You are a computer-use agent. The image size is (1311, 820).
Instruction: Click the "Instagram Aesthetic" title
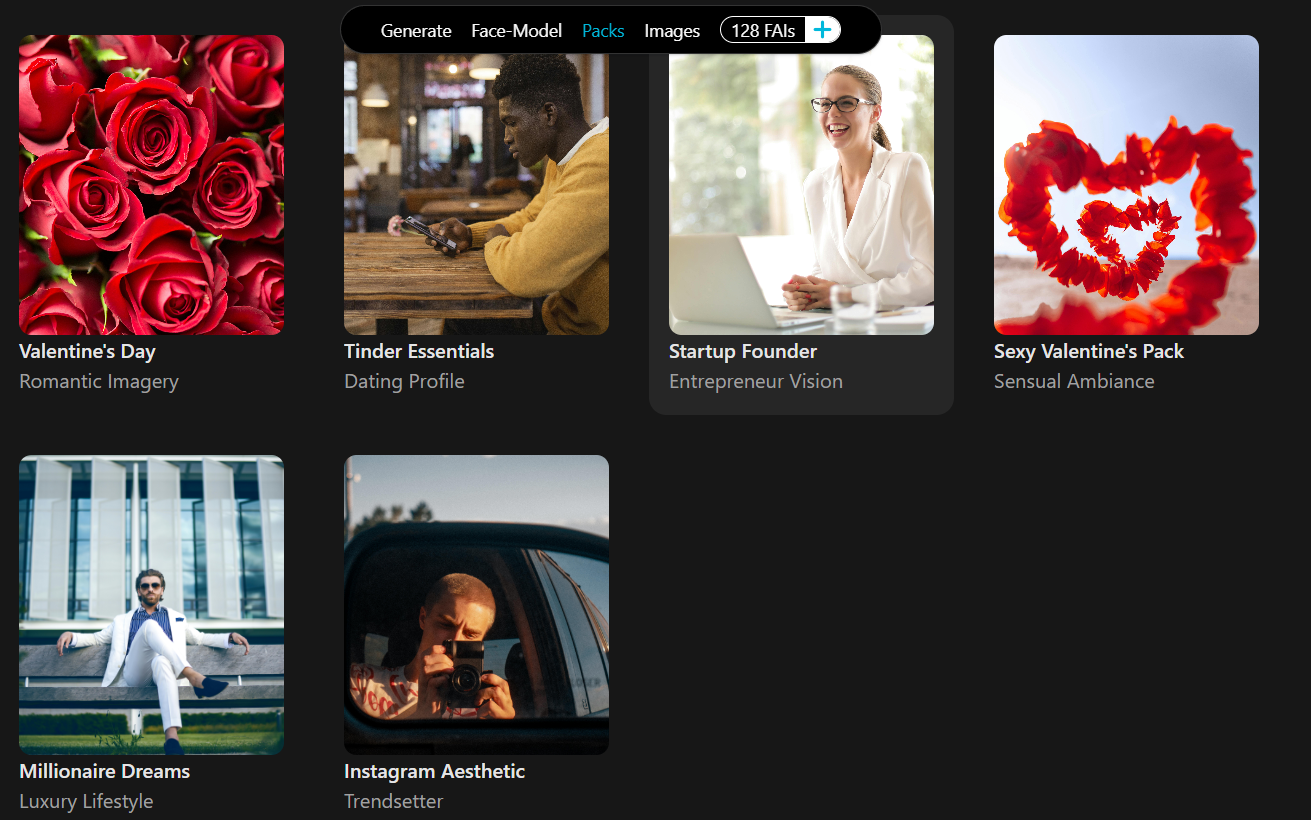(434, 771)
